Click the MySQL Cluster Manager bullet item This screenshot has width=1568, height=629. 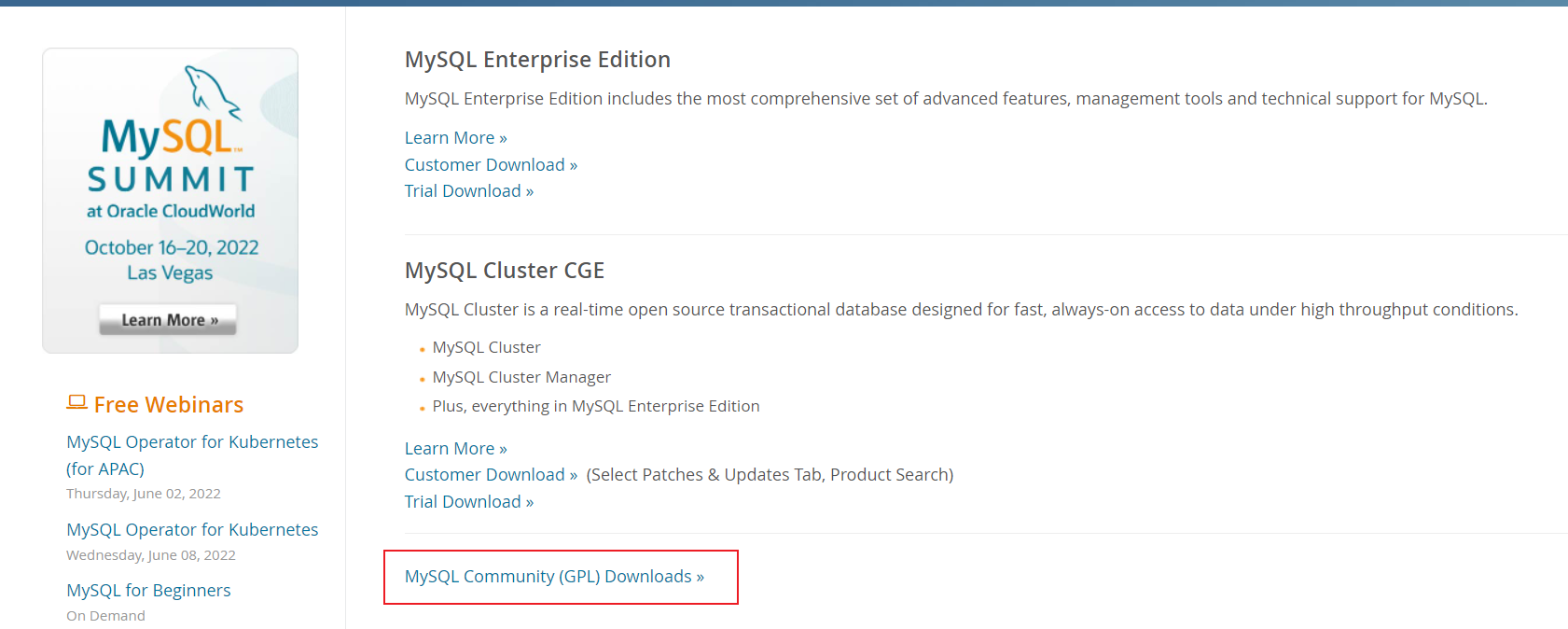pos(521,377)
